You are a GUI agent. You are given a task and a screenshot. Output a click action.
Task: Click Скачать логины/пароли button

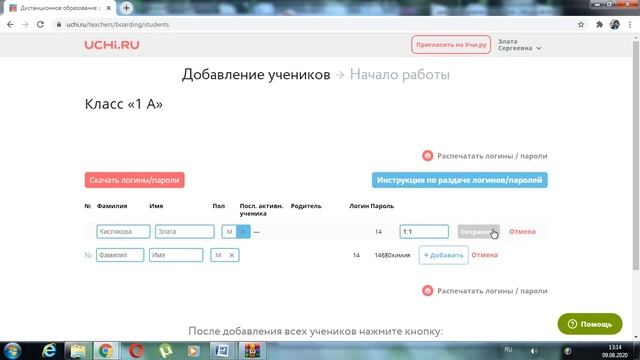click(135, 180)
